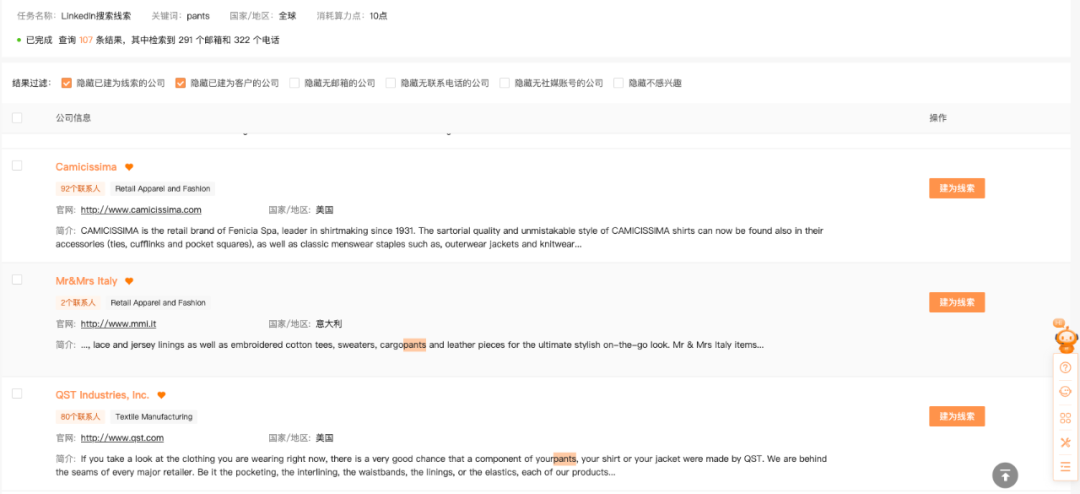The image size is (1080, 494).
Task: Click 建为线索 button for QST Industries
Action: point(957,416)
